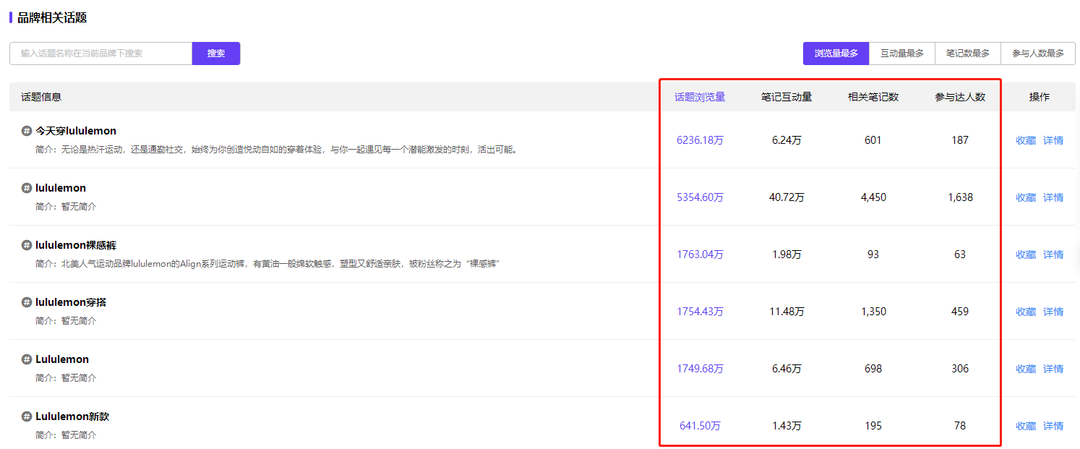The width and height of the screenshot is (1080, 449).
Task: Select the 浏览量最多 sort tab
Action: pos(835,53)
